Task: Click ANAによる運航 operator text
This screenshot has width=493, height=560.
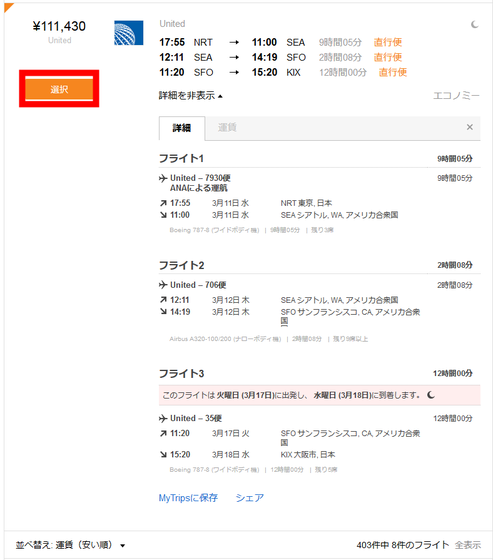Action: click(x=199, y=188)
